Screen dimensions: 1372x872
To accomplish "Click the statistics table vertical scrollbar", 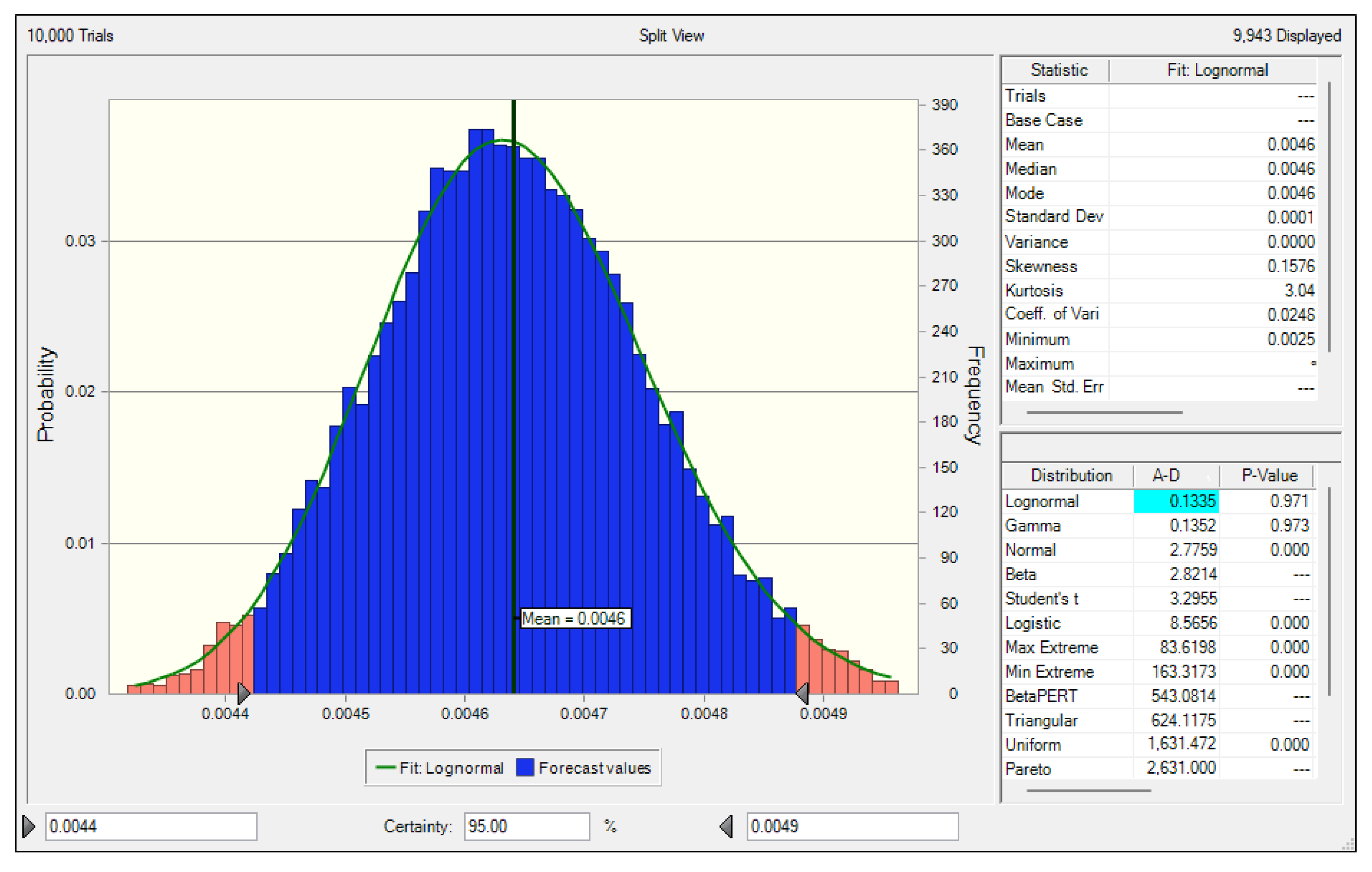I will pyautogui.click(x=1329, y=217).
